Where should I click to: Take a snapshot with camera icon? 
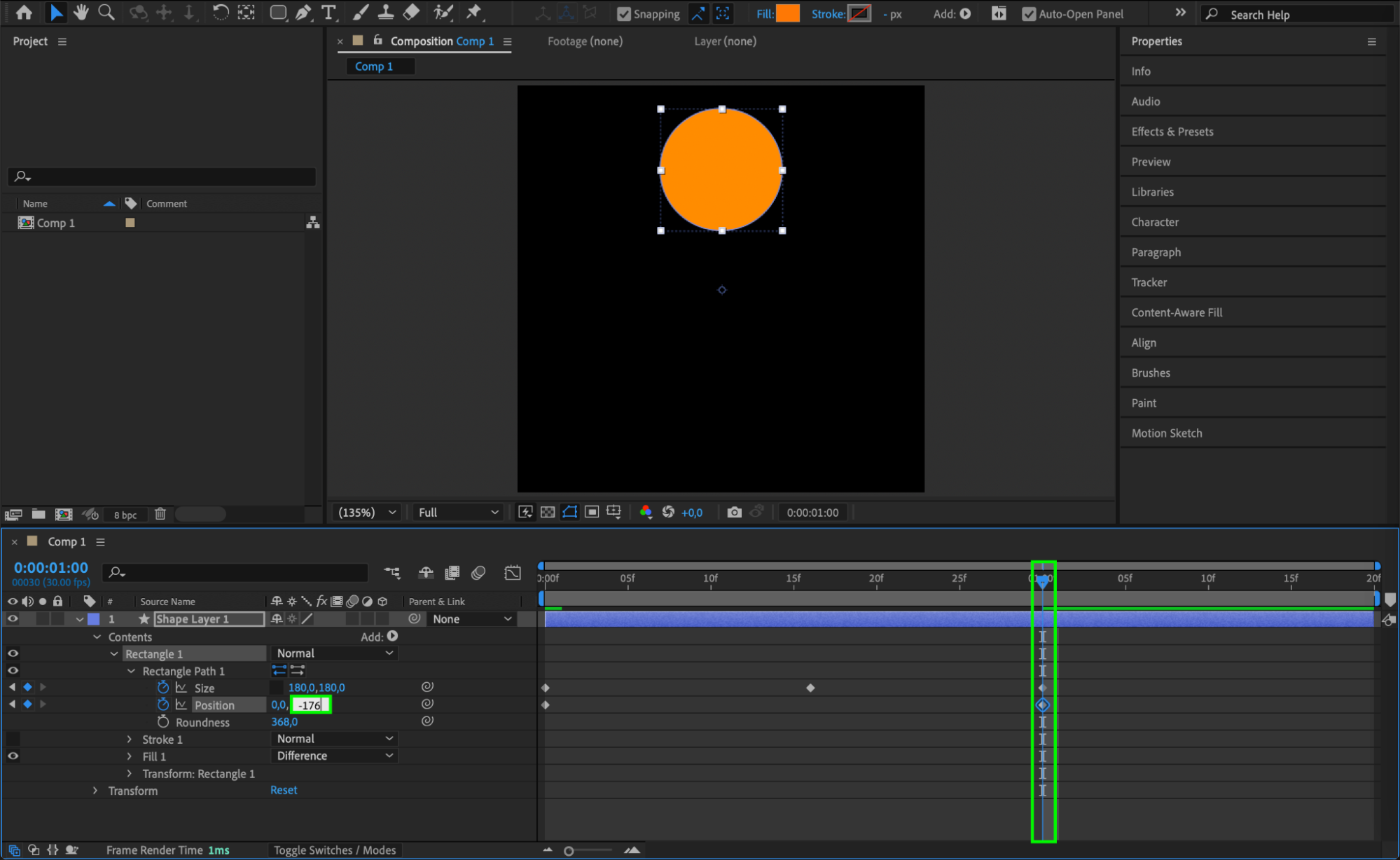[734, 512]
